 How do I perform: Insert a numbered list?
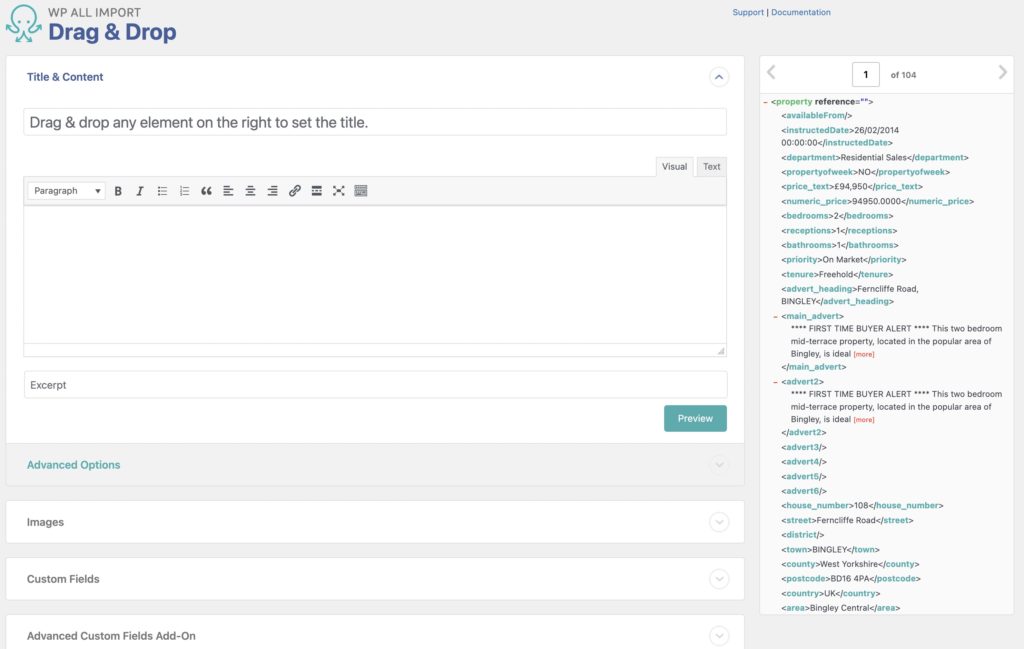coord(184,191)
